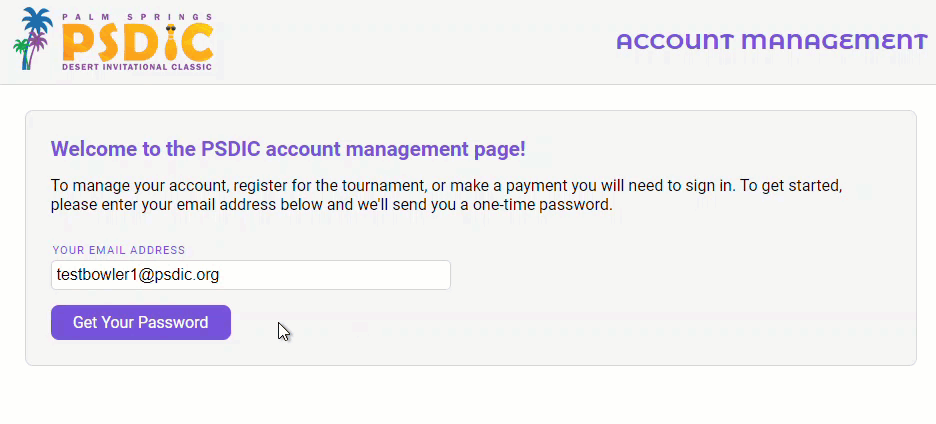
Task: Place cursor after 'psdic.org' in email field
Action: pos(220,275)
